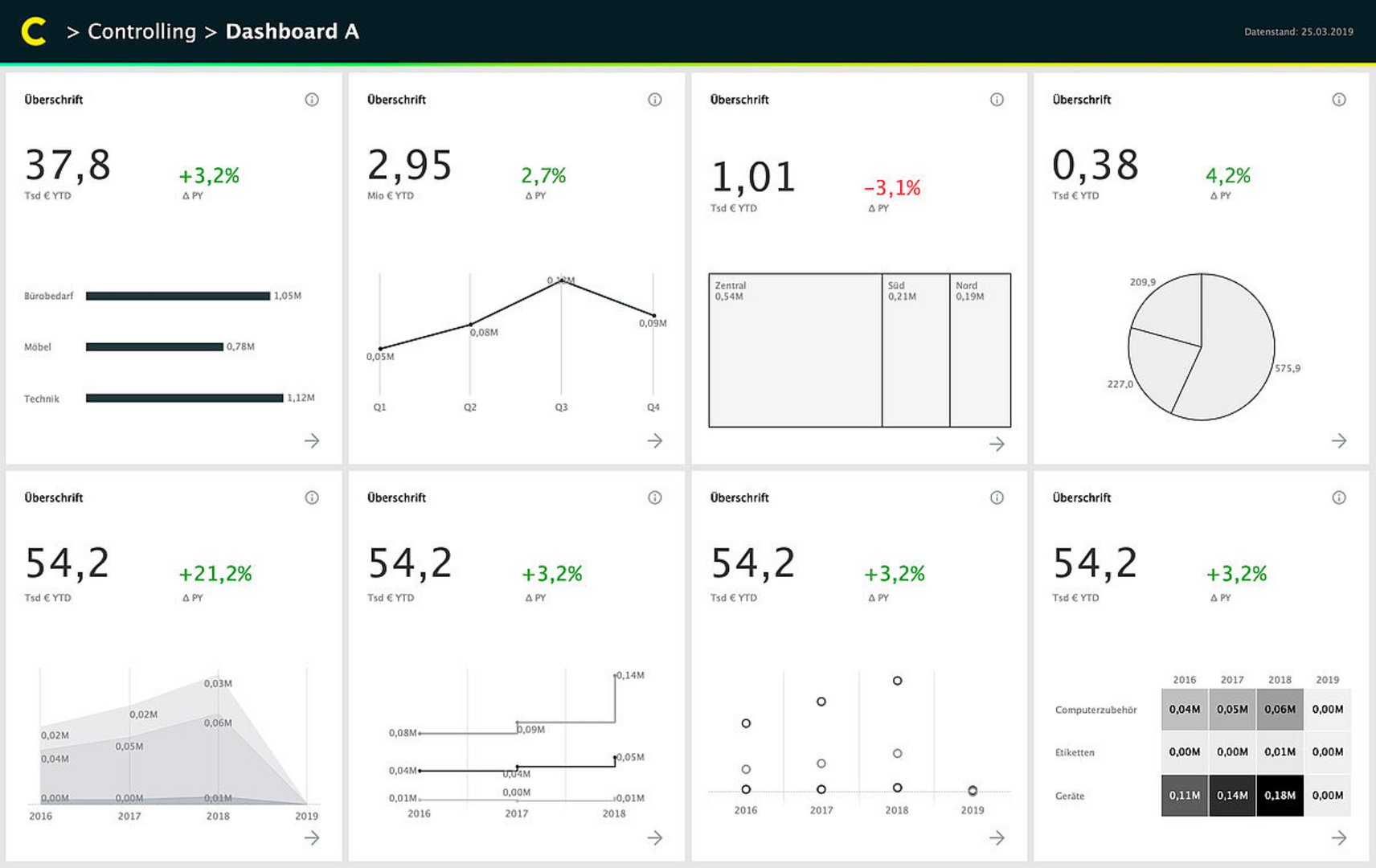Click the Dashboard A breadcrumb title
This screenshot has height=868, width=1376.
292,31
